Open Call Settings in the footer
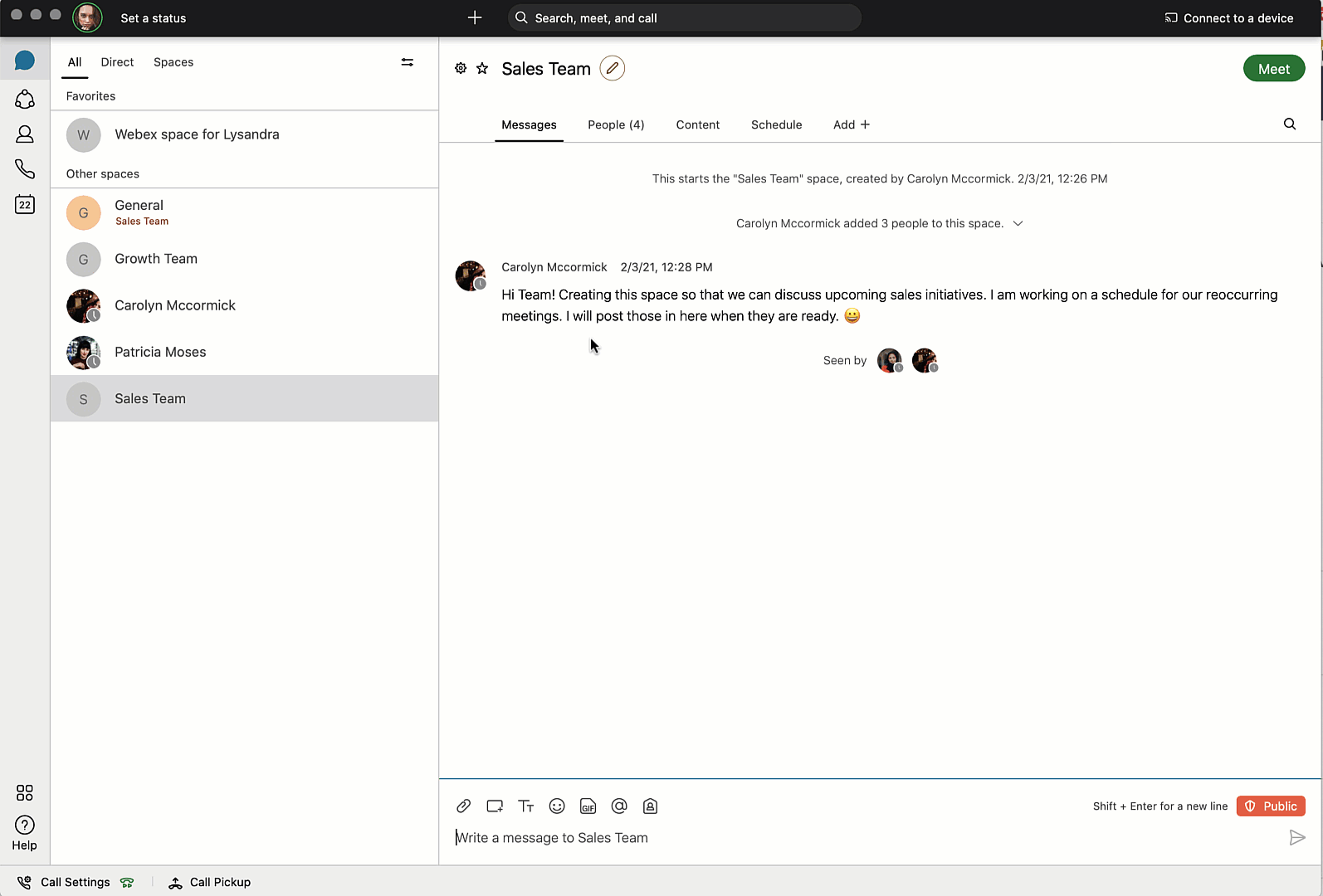The width and height of the screenshot is (1323, 896). point(65,882)
